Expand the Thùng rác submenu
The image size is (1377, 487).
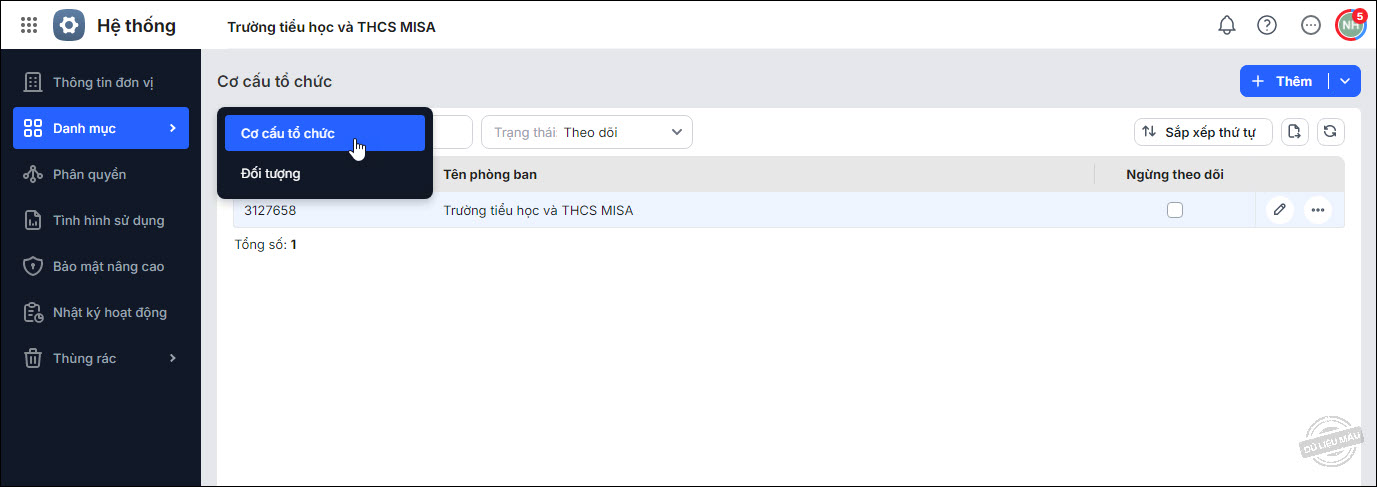click(x=172, y=358)
